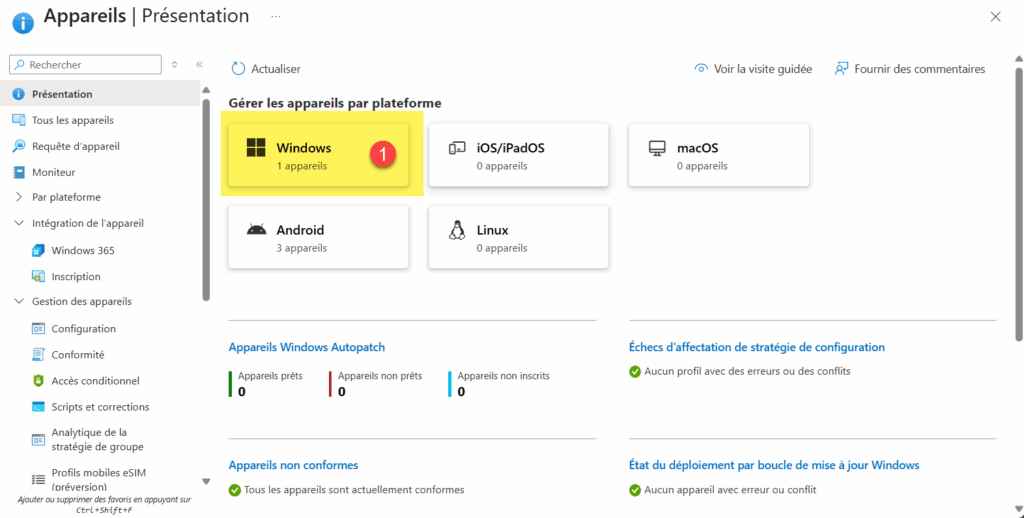Click Fournir des commentaires
The width and height of the screenshot is (1024, 518).
(909, 69)
